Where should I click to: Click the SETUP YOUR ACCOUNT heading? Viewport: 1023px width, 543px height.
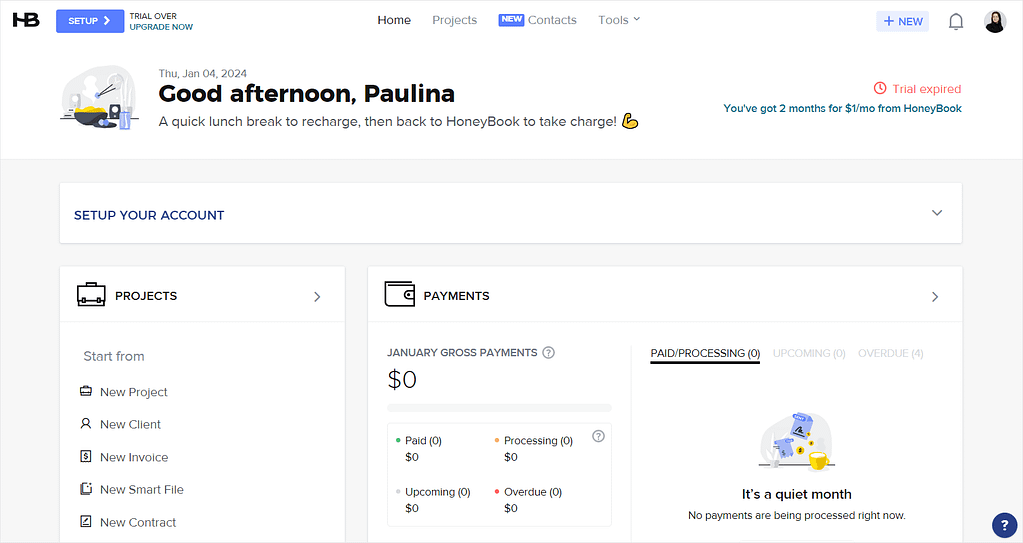point(149,215)
